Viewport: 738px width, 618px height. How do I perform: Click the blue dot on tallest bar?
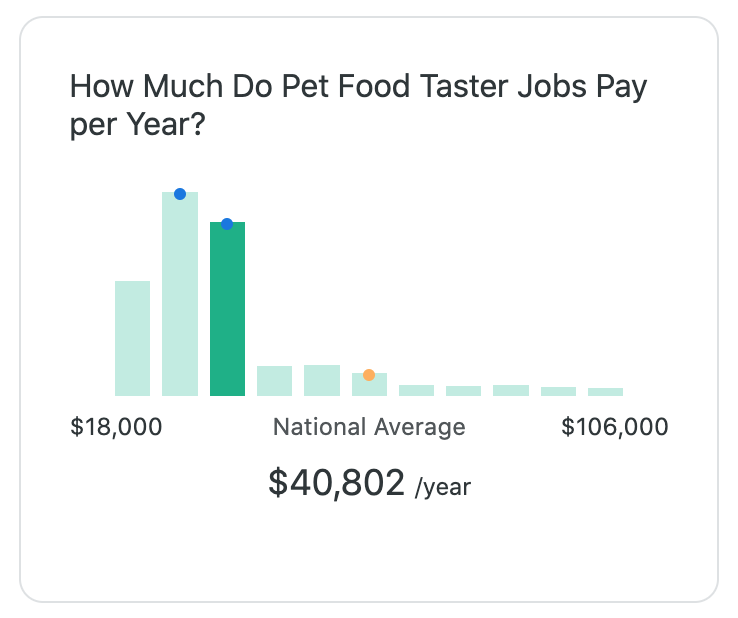point(180,194)
